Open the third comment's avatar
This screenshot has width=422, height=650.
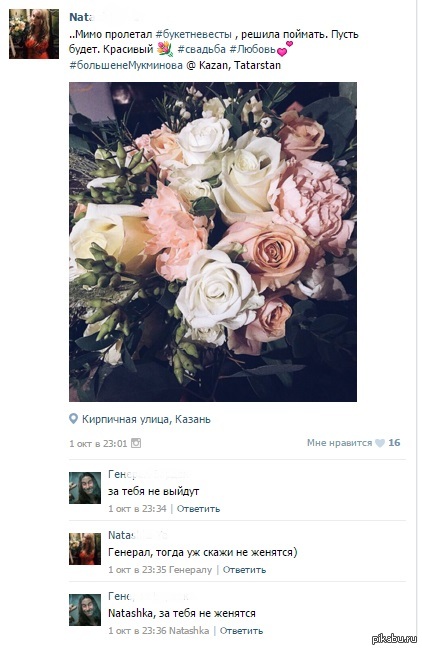point(85,610)
